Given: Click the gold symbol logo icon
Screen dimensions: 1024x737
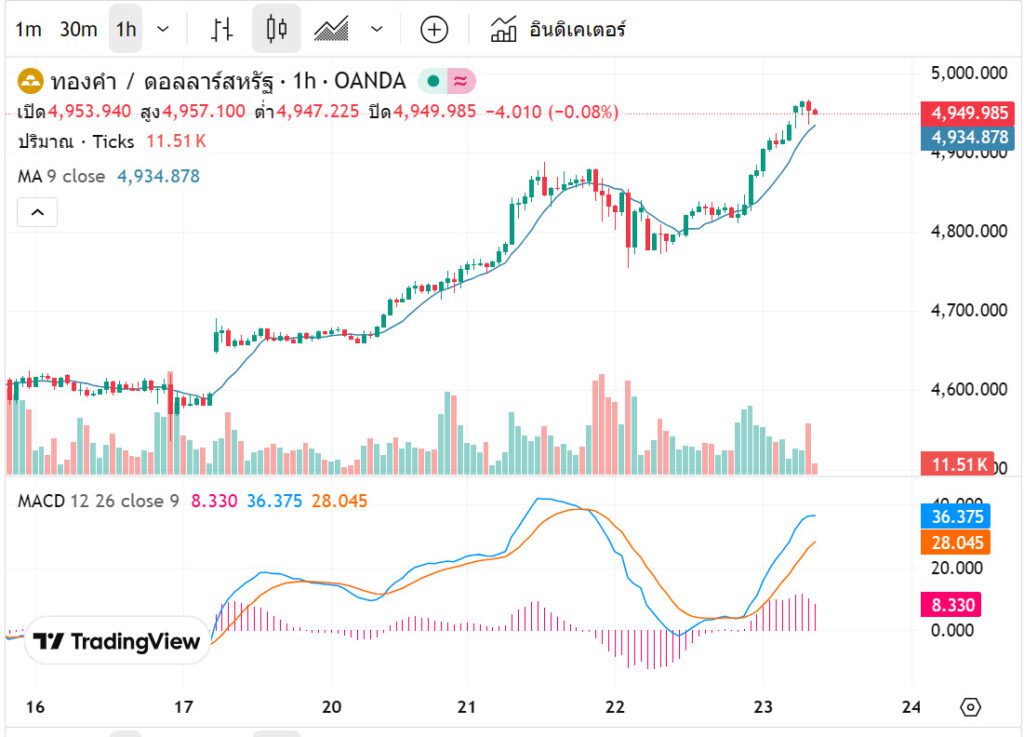Looking at the screenshot, I should [30, 82].
